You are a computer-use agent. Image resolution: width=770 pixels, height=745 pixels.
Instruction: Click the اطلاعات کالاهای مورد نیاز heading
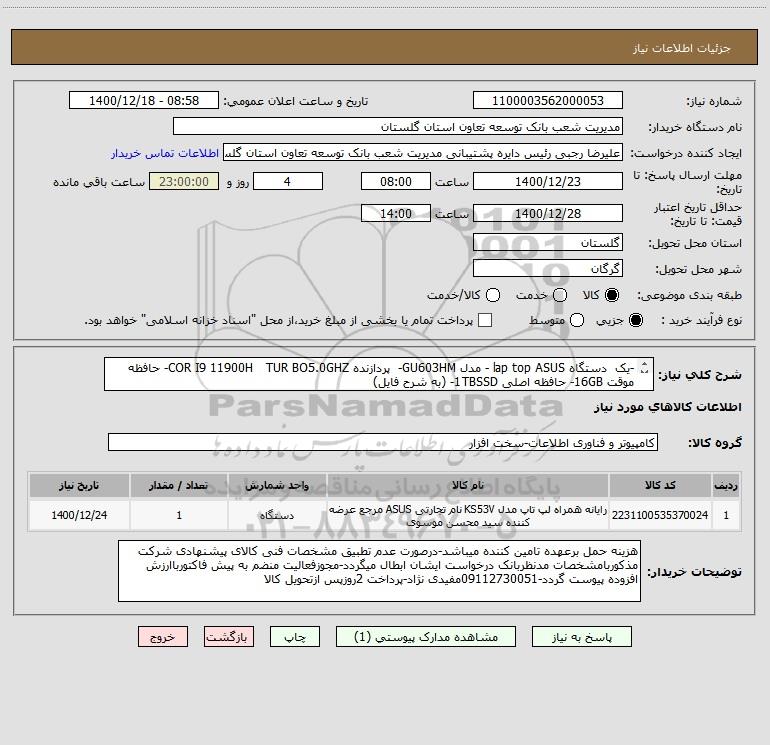[x=668, y=407]
